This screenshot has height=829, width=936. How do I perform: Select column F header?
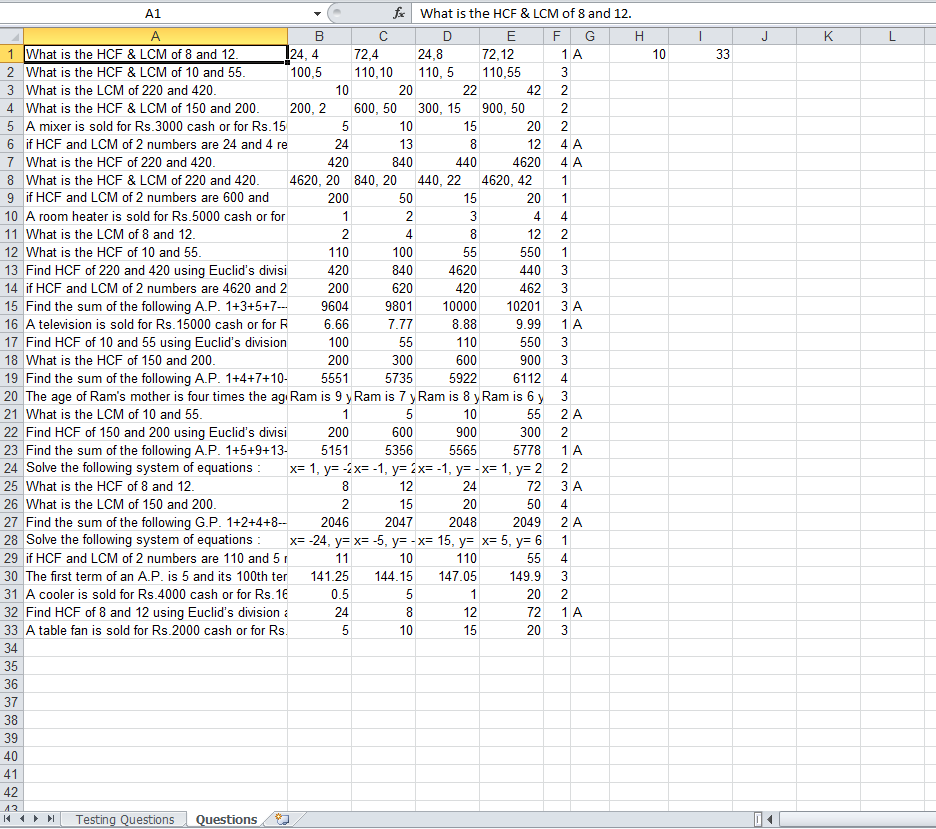point(556,36)
